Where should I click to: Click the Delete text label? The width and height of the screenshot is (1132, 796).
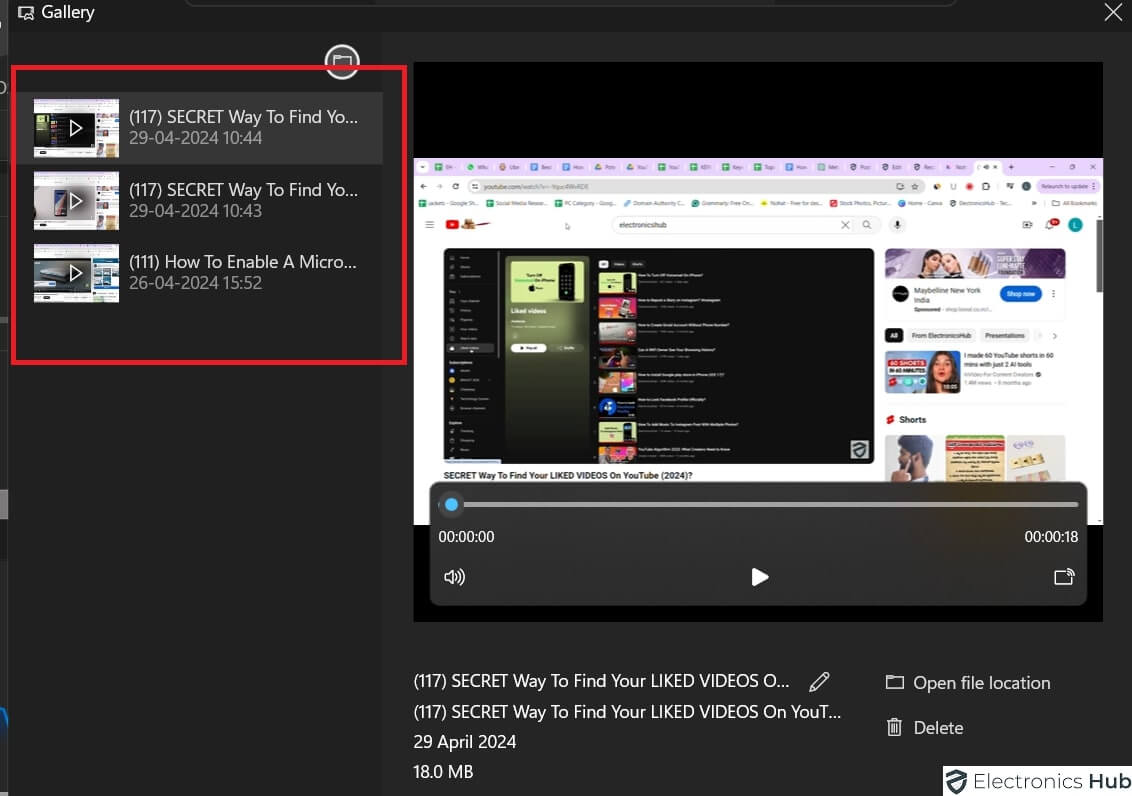[938, 728]
